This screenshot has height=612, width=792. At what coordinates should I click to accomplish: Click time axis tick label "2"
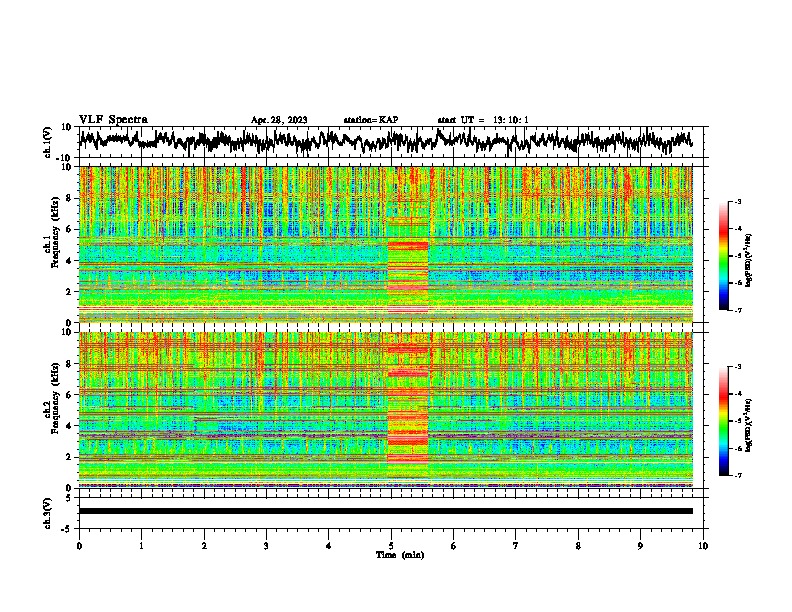tap(204, 546)
